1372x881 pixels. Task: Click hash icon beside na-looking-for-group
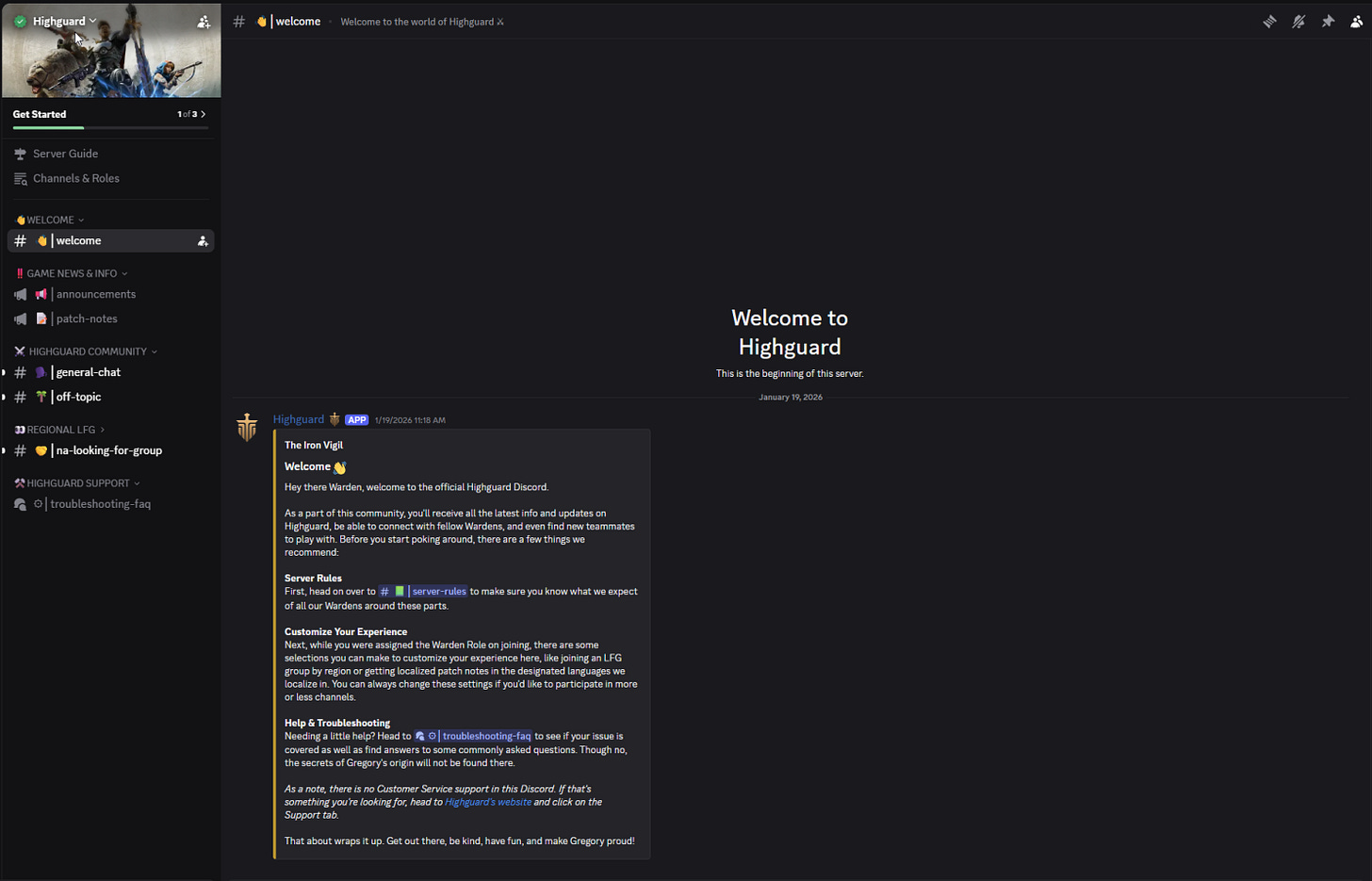click(x=20, y=450)
